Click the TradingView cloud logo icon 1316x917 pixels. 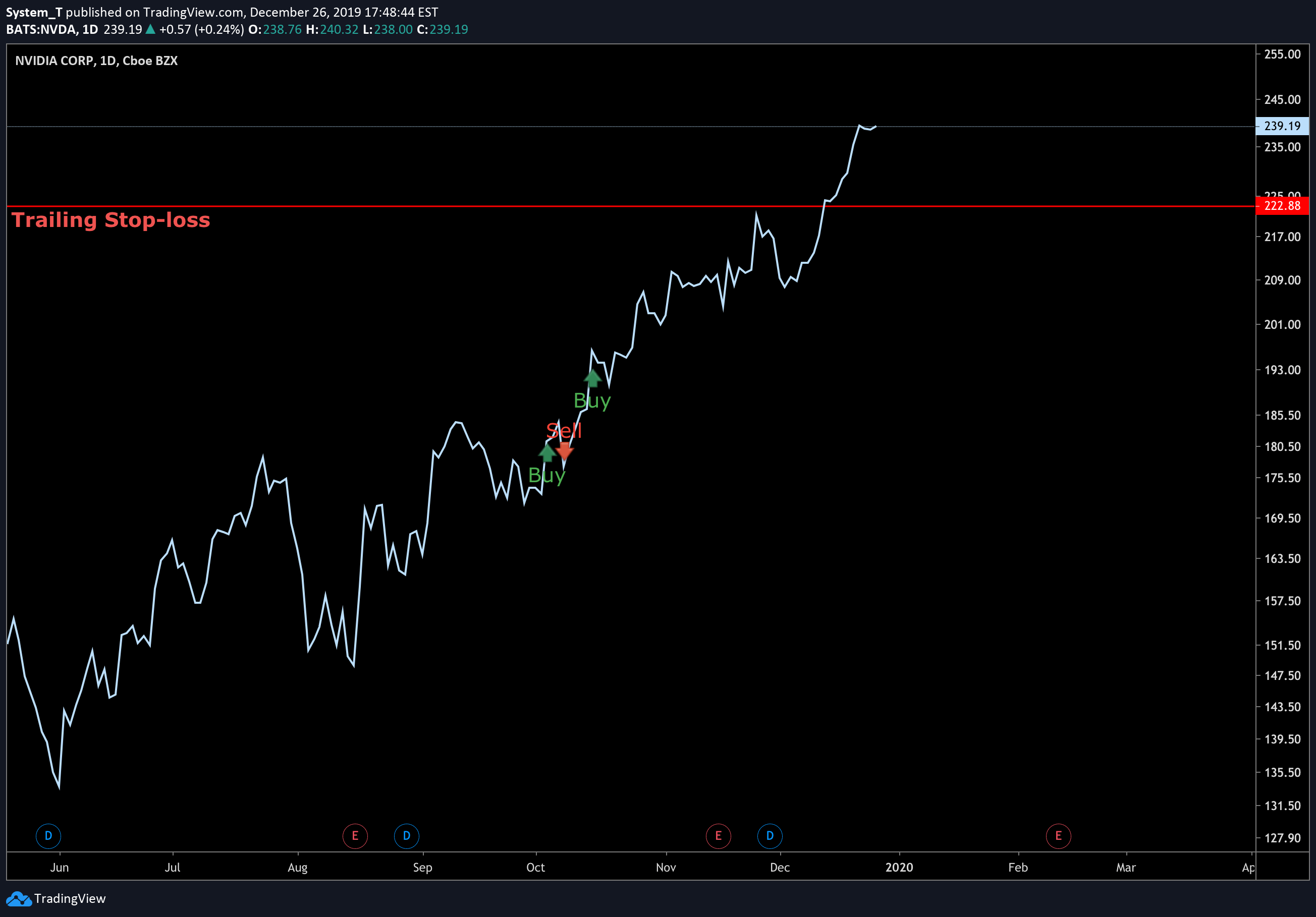pyautogui.click(x=19, y=899)
